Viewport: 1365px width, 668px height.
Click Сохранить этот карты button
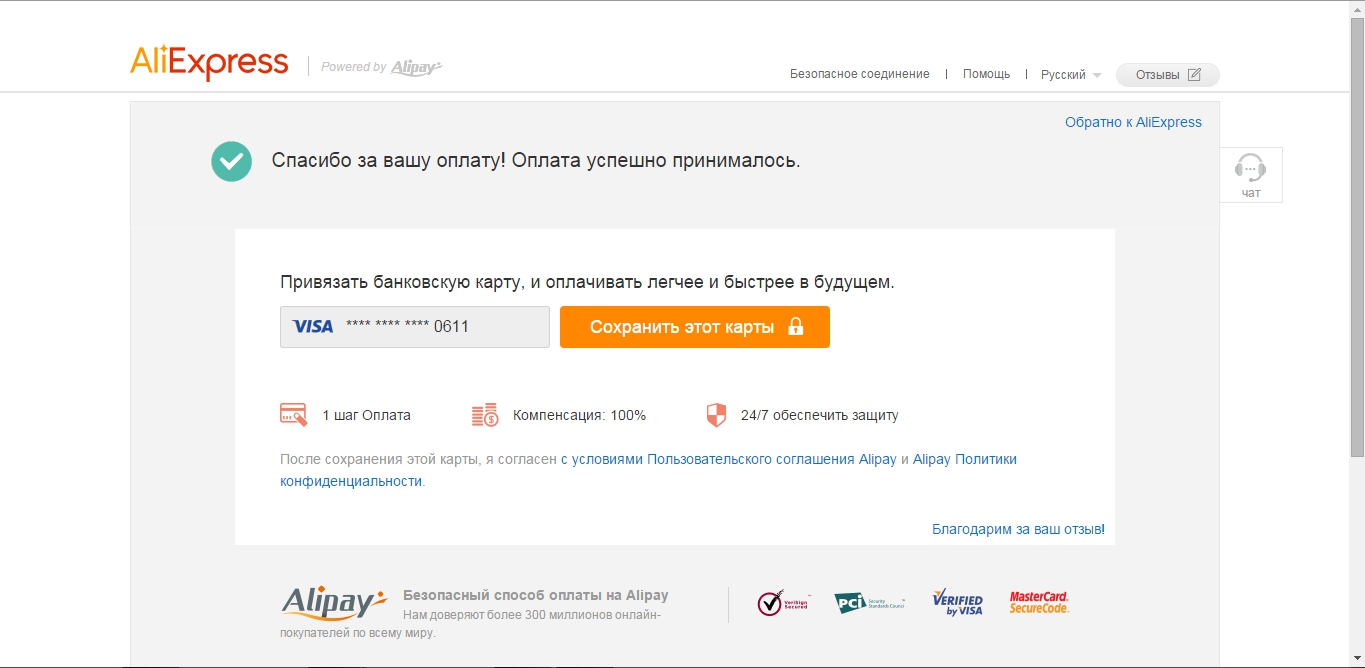tap(695, 327)
